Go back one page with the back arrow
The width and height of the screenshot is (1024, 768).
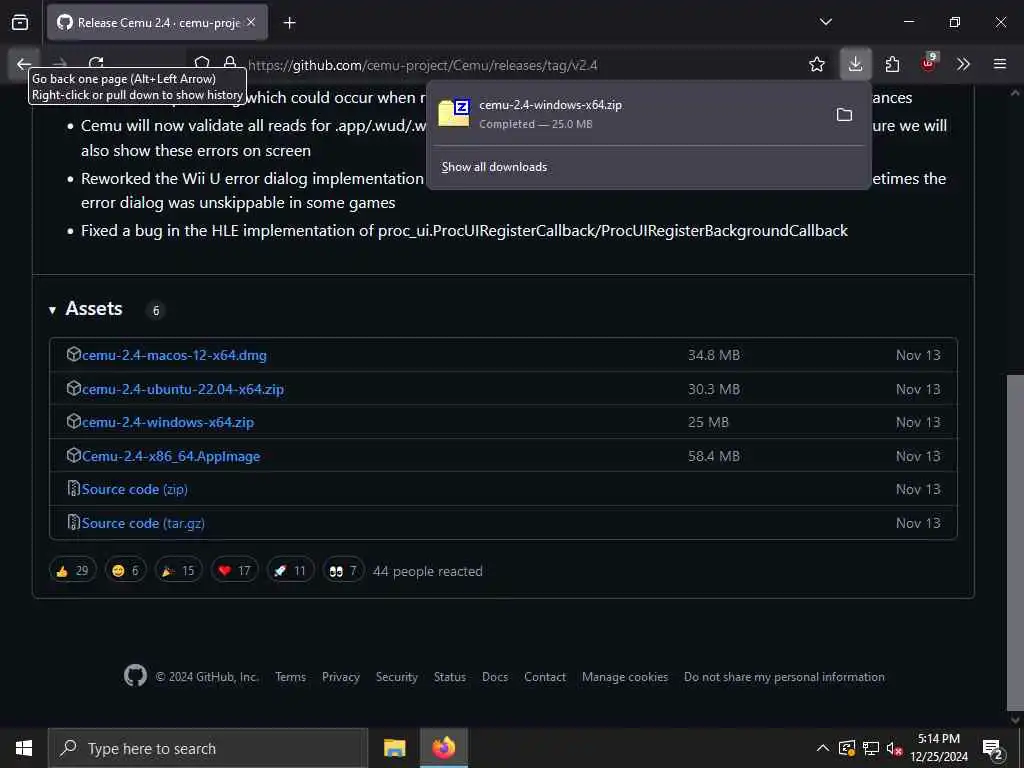coord(24,64)
